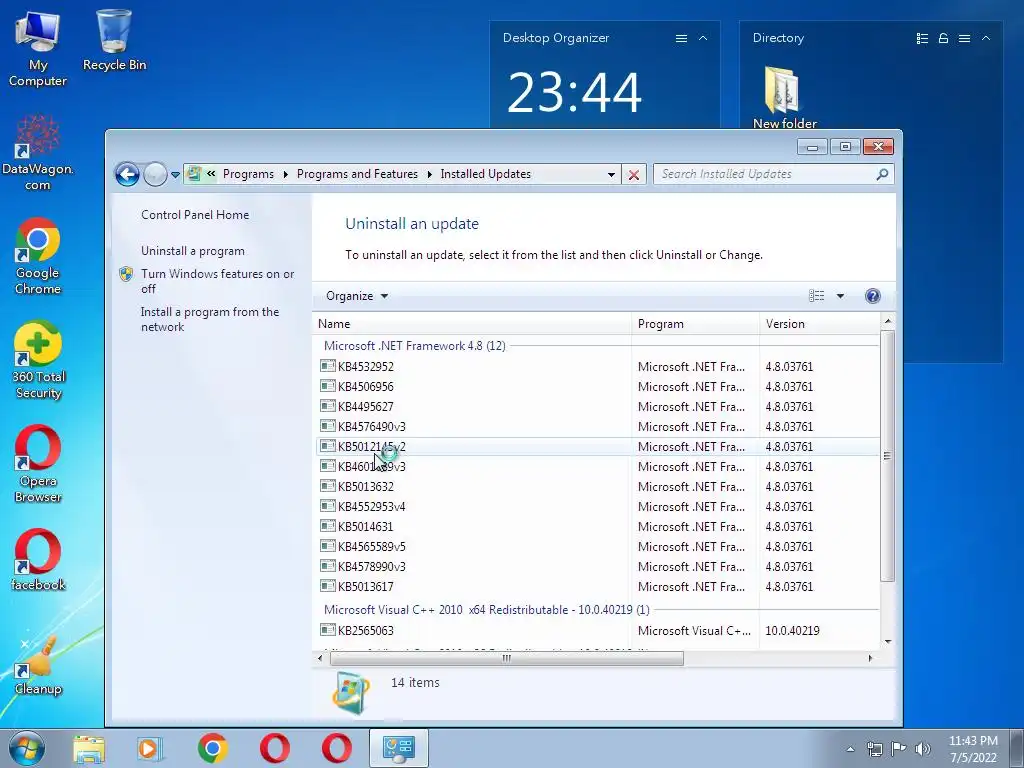
Task: Open second Opera icon in taskbar
Action: (x=336, y=748)
